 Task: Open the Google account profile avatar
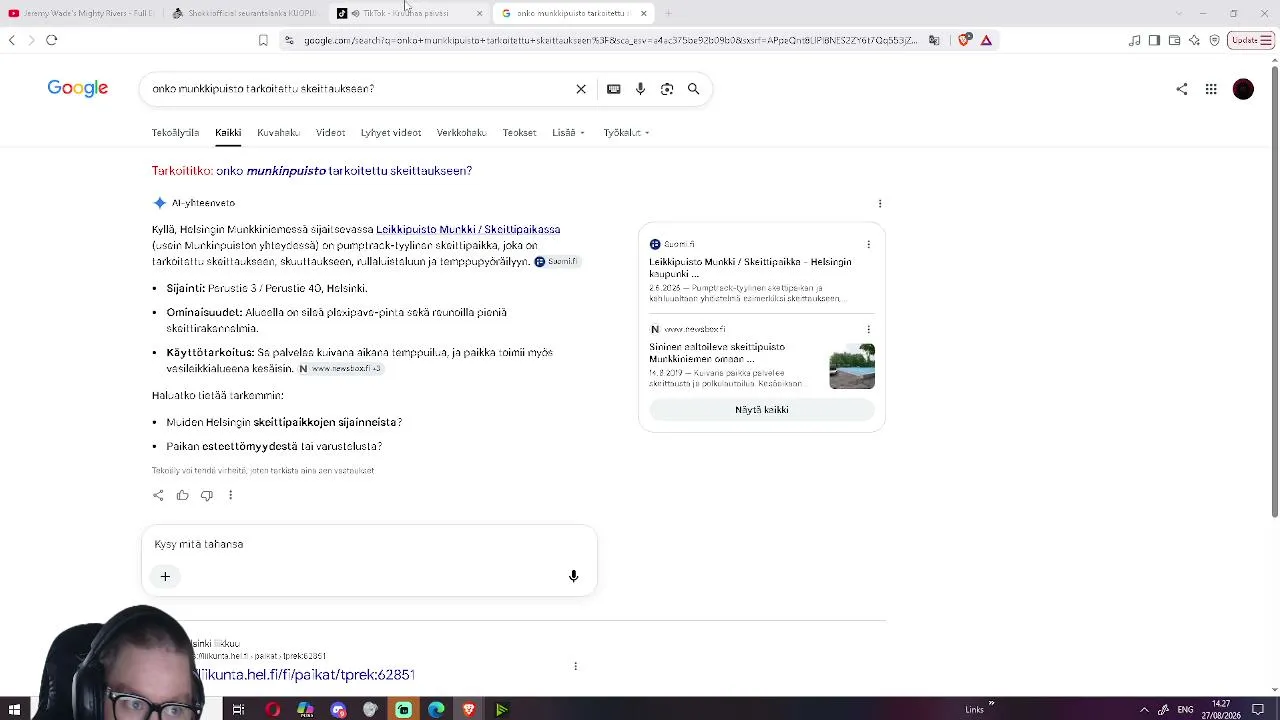coord(1244,89)
